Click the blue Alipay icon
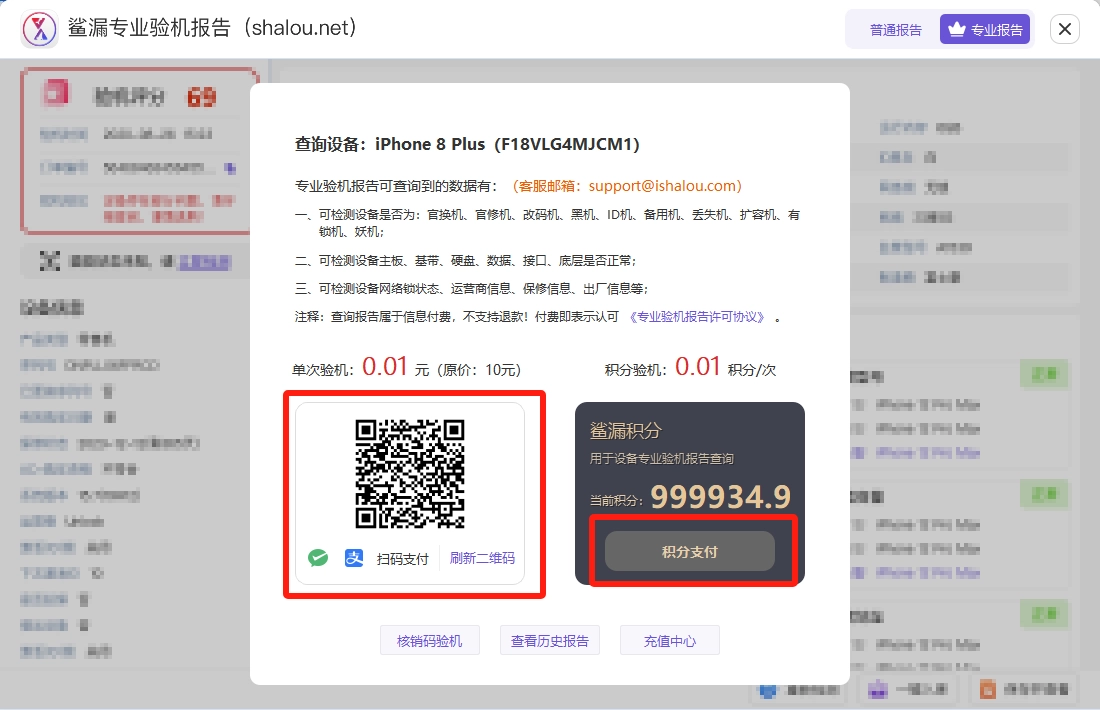The width and height of the screenshot is (1100, 710). [x=354, y=558]
